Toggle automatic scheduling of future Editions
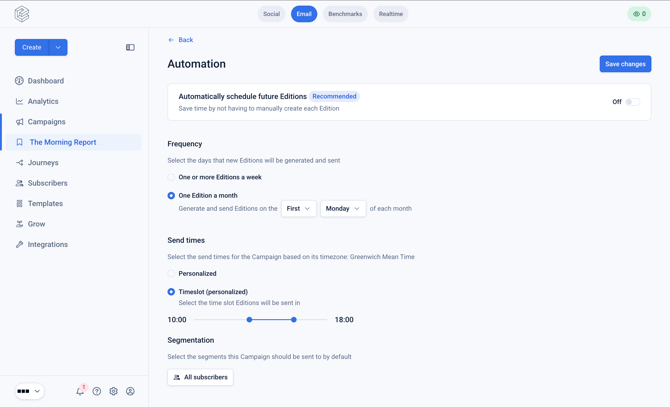The height and width of the screenshot is (407, 670). pyautogui.click(x=633, y=102)
